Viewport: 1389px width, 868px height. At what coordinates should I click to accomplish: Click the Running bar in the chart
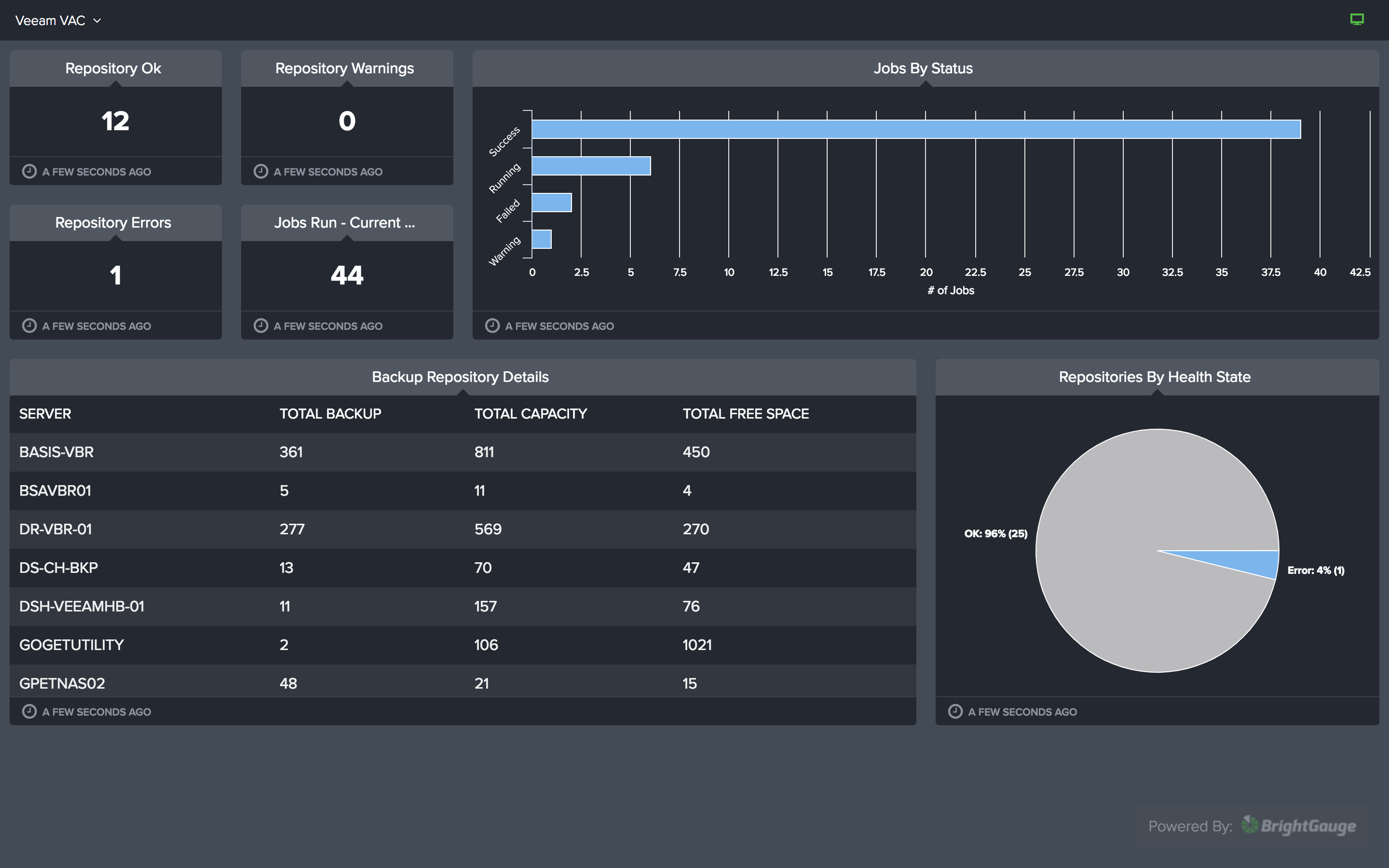click(x=591, y=166)
